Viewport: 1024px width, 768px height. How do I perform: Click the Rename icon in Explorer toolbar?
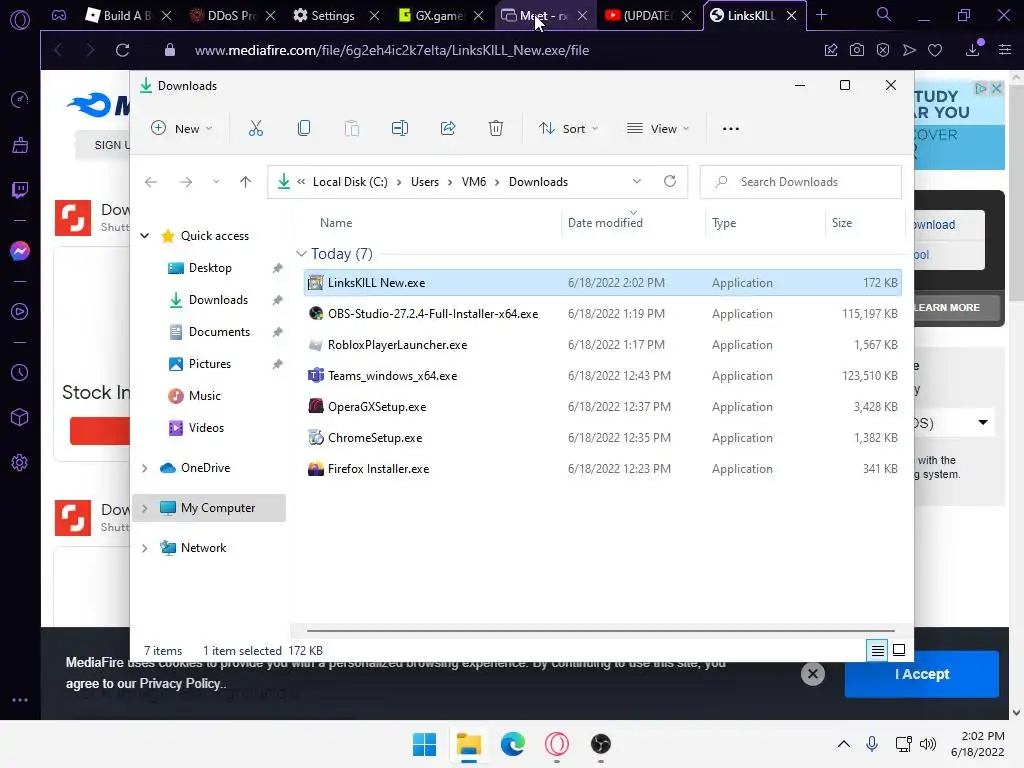pyautogui.click(x=400, y=129)
